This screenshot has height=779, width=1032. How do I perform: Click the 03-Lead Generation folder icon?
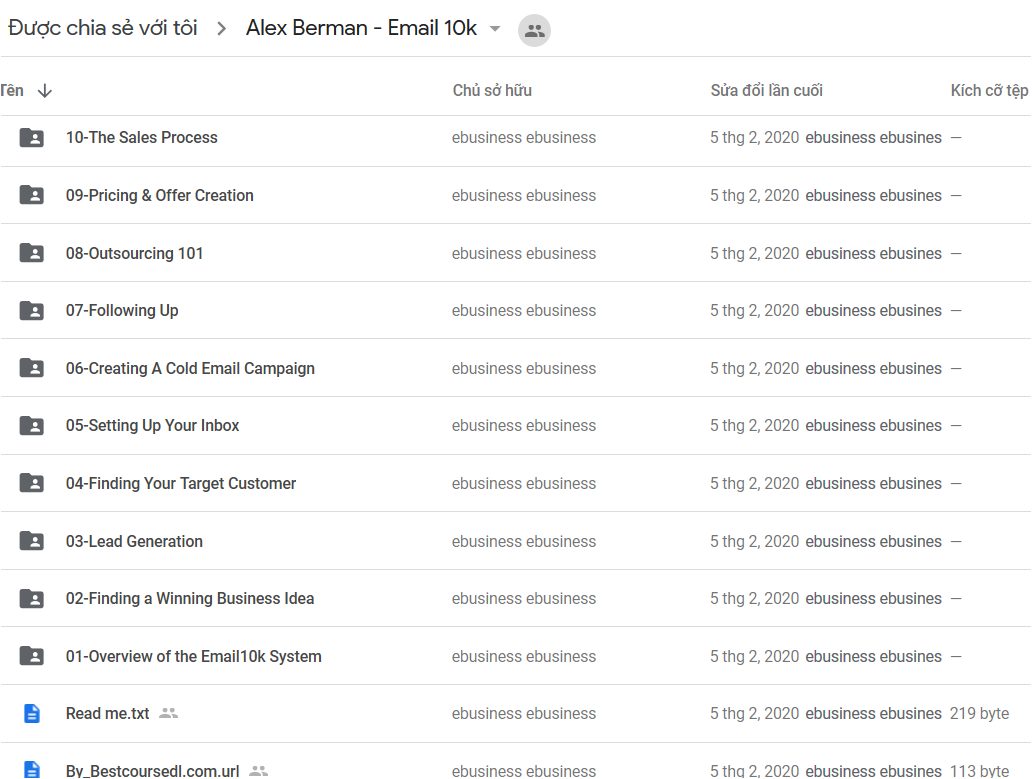[32, 541]
